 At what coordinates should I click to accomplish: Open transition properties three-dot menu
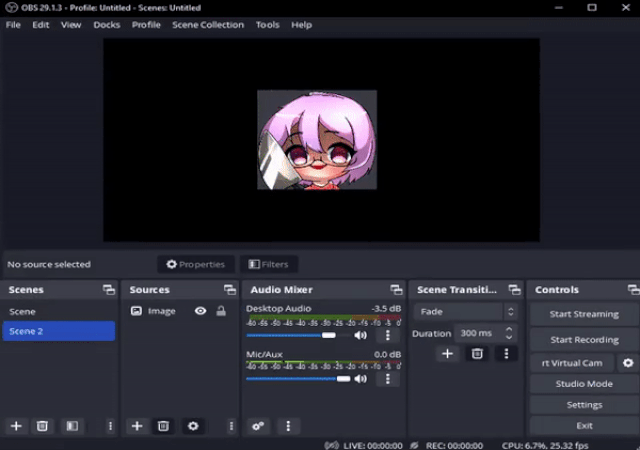pos(507,354)
